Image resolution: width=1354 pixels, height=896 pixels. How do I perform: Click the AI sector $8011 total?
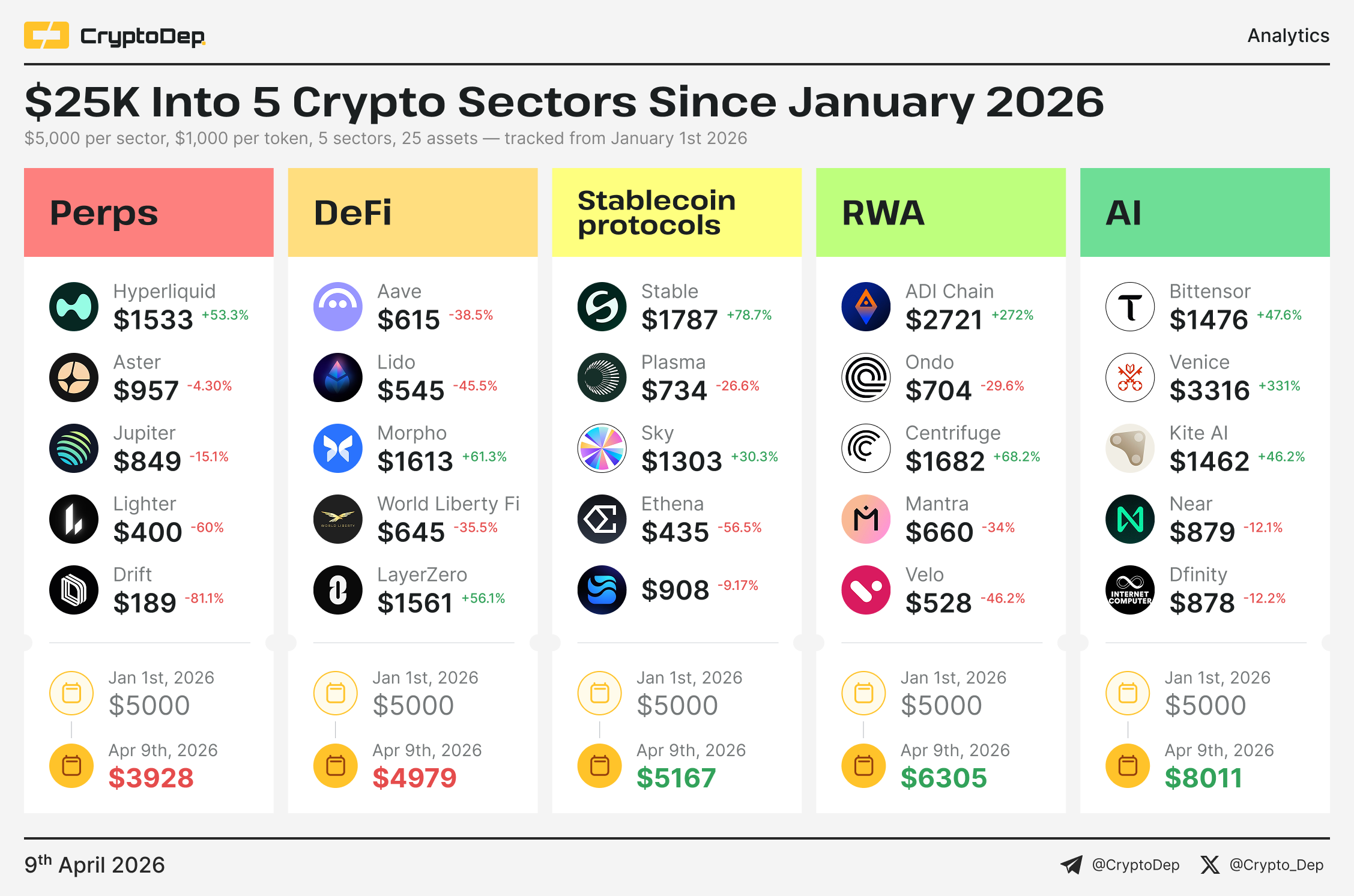(x=1203, y=778)
